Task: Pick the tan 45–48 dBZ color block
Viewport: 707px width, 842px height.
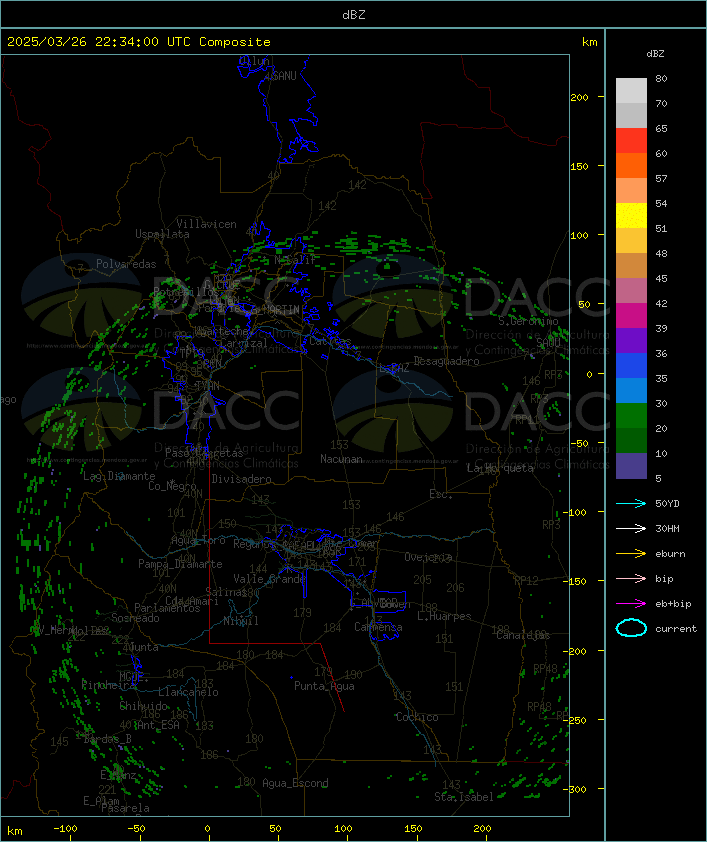Action: click(x=631, y=266)
